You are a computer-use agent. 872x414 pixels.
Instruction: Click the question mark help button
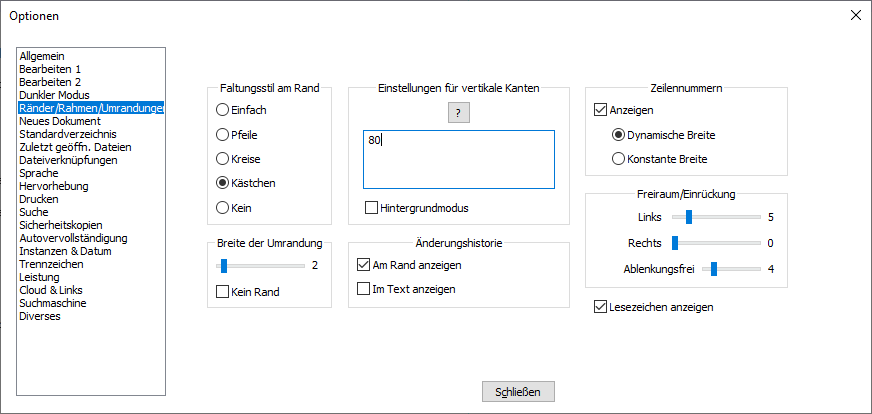[458, 113]
